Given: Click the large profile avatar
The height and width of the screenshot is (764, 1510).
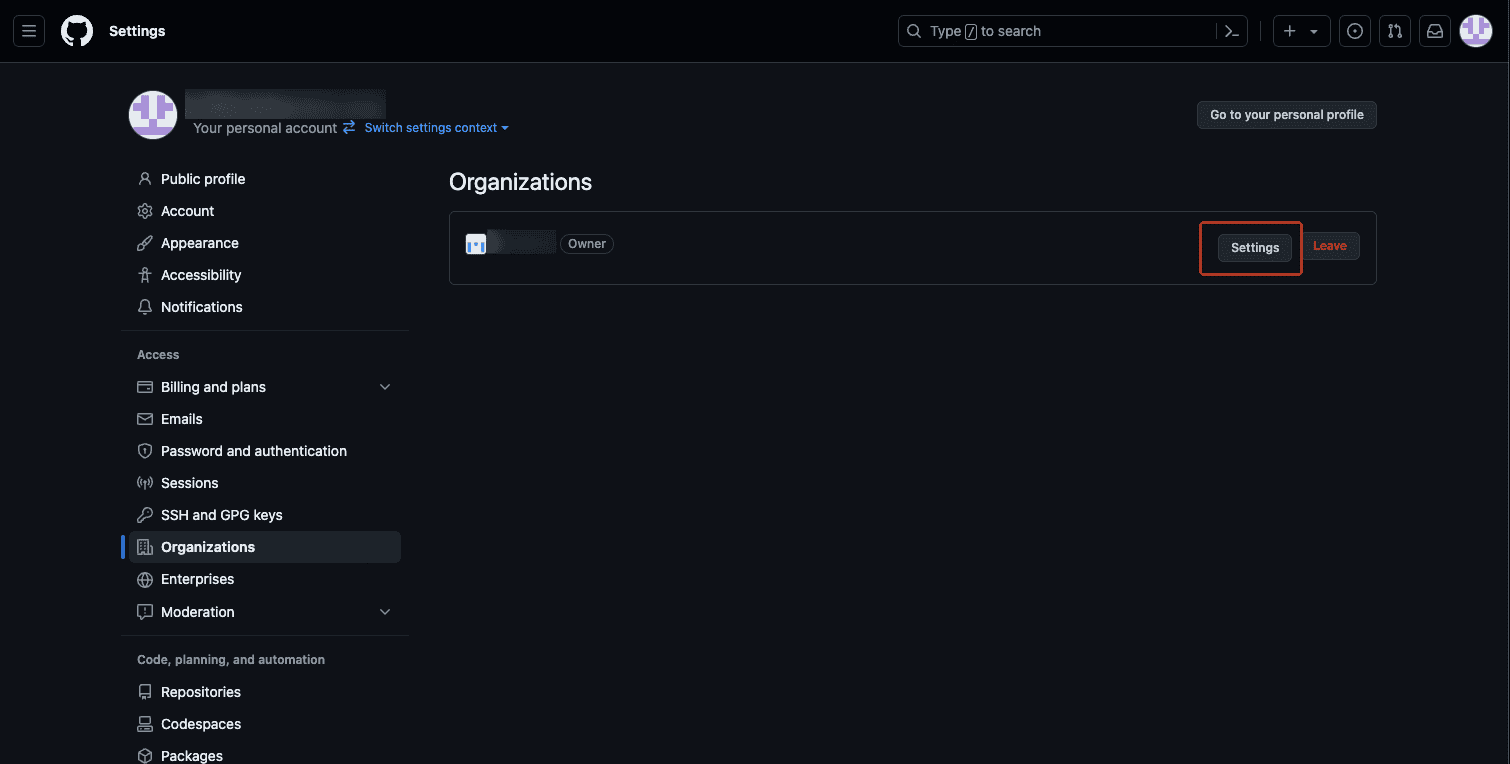Looking at the screenshot, I should (153, 115).
